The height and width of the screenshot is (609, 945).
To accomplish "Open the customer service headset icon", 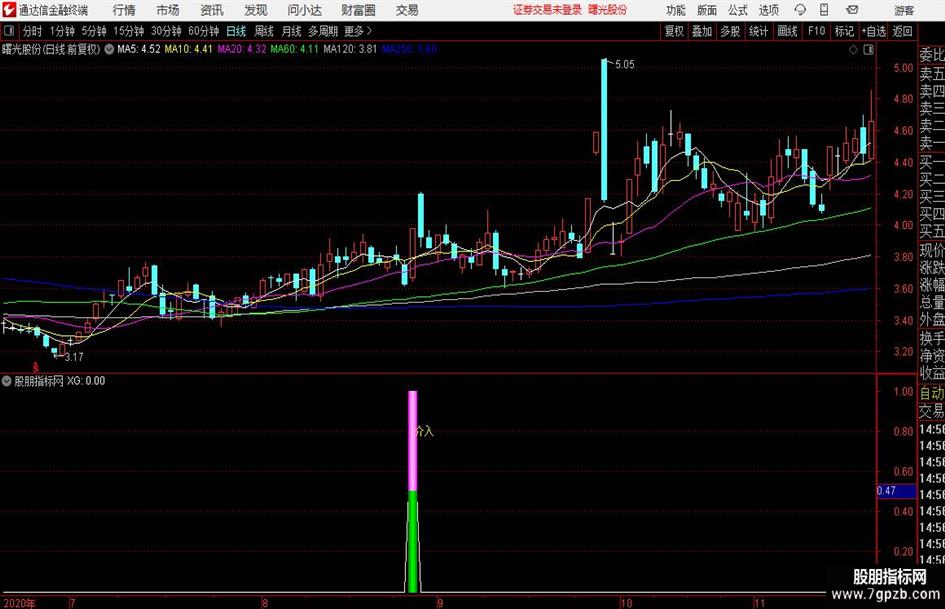I will tap(800, 10).
